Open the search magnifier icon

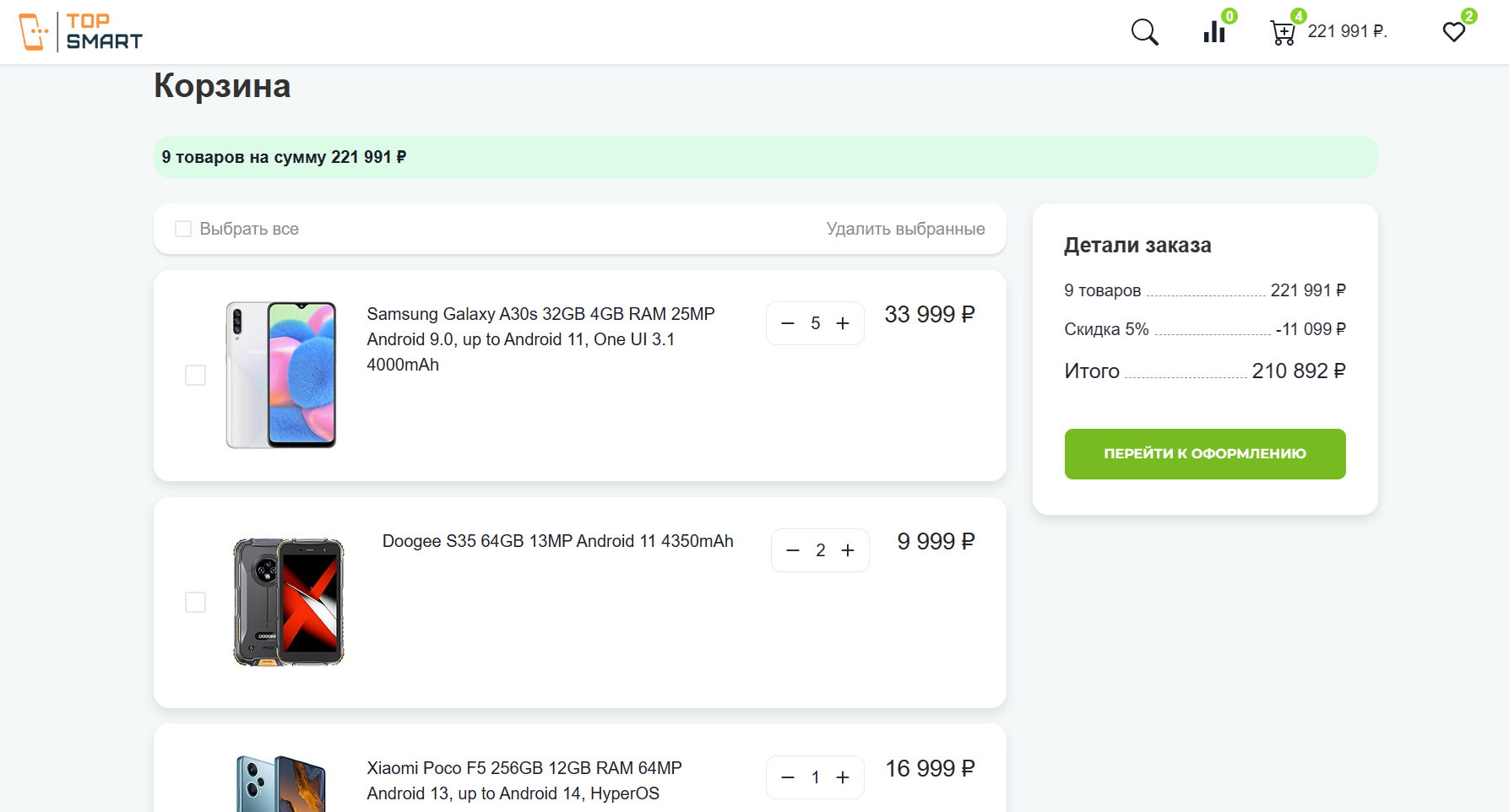point(1144,32)
